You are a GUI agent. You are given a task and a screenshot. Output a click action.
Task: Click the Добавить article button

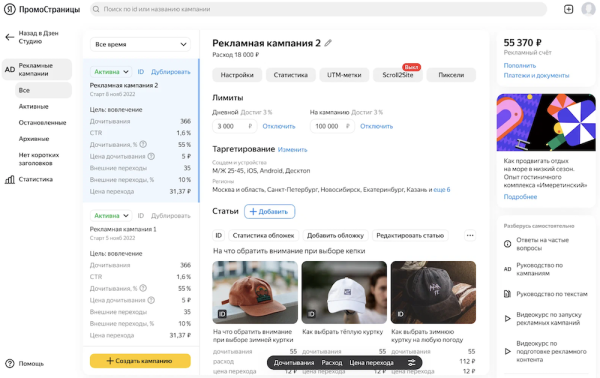[269, 211]
